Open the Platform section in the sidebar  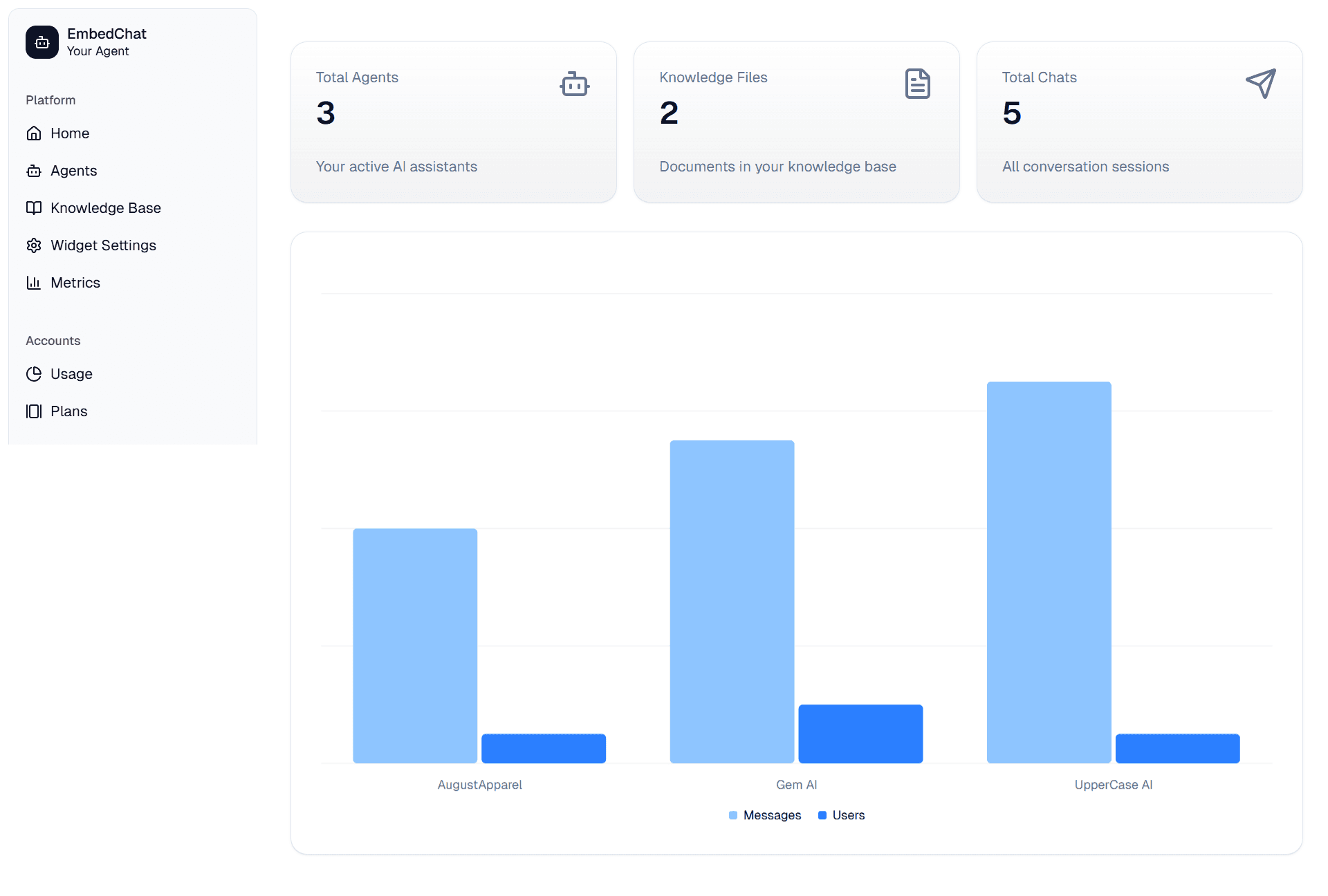(x=50, y=100)
